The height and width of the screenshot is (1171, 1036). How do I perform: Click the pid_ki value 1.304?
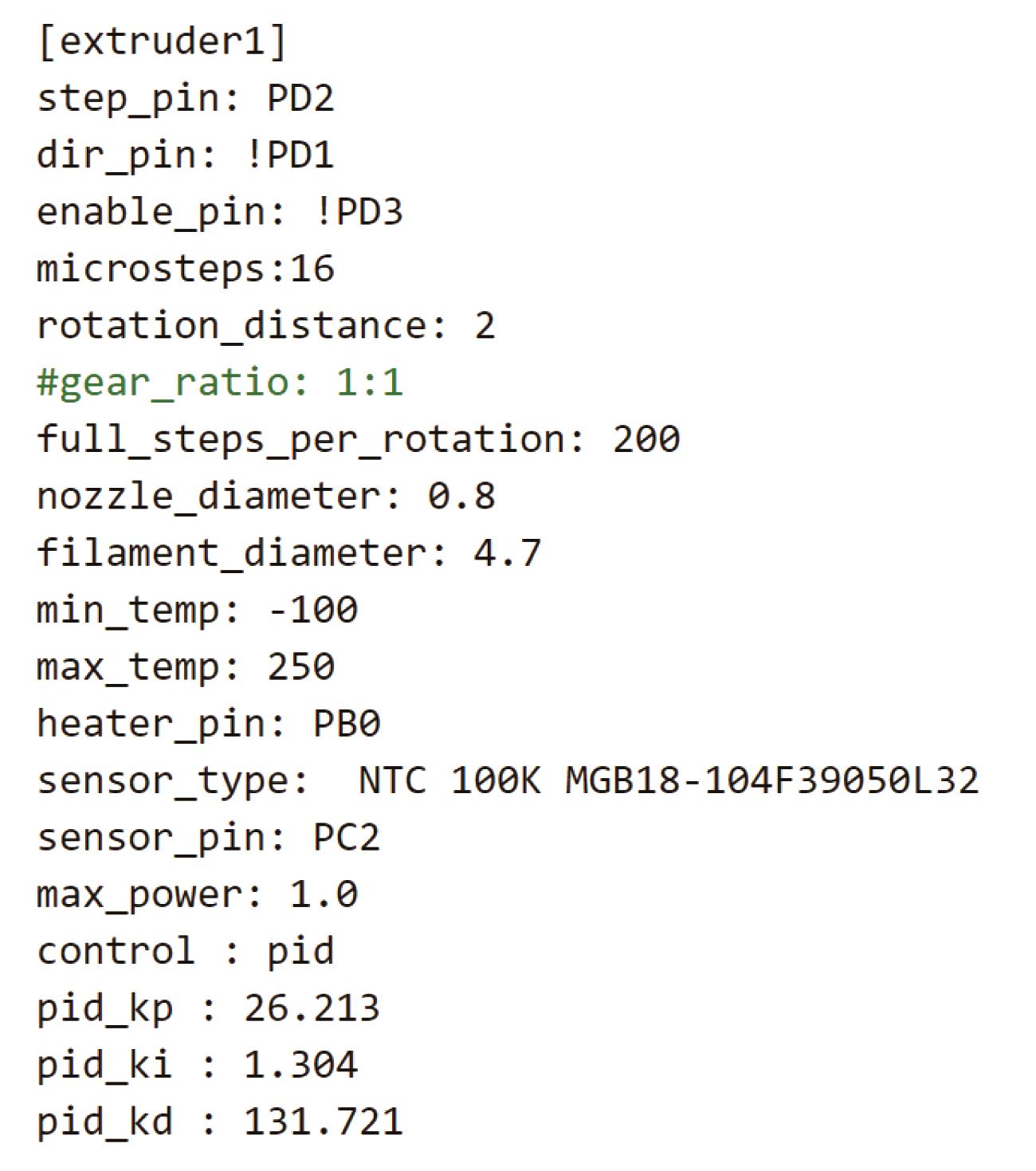point(301,1065)
